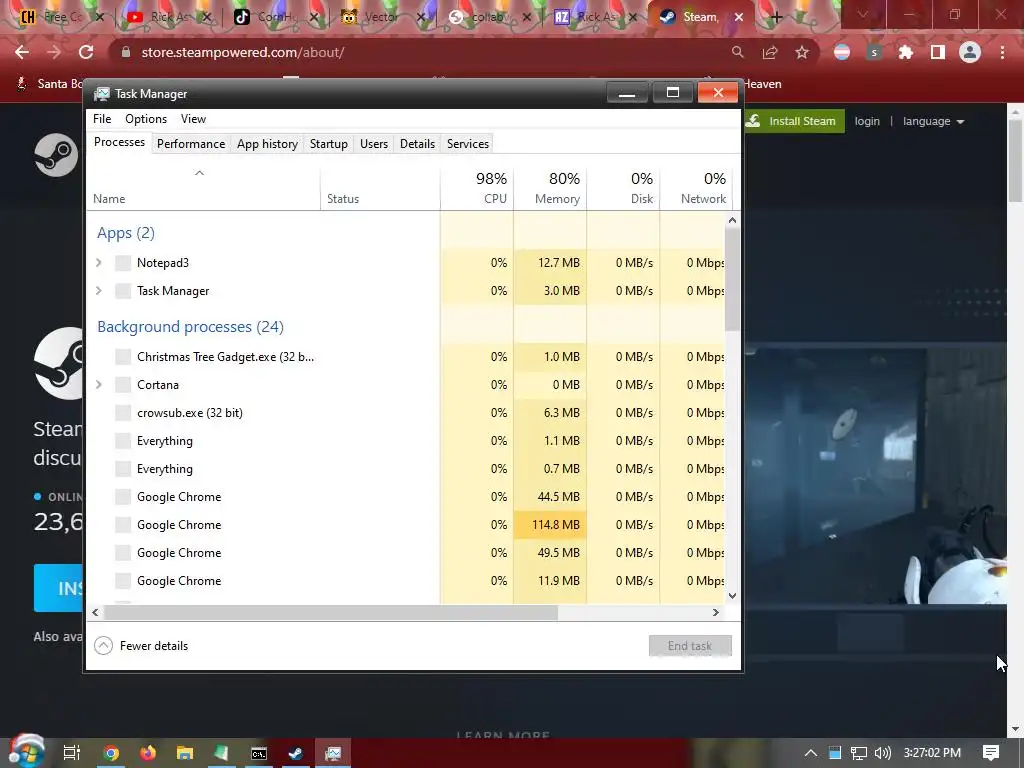The height and width of the screenshot is (768, 1024).
Task: Click the Task Manager horizontal scrollbar thumb
Action: 331,613
